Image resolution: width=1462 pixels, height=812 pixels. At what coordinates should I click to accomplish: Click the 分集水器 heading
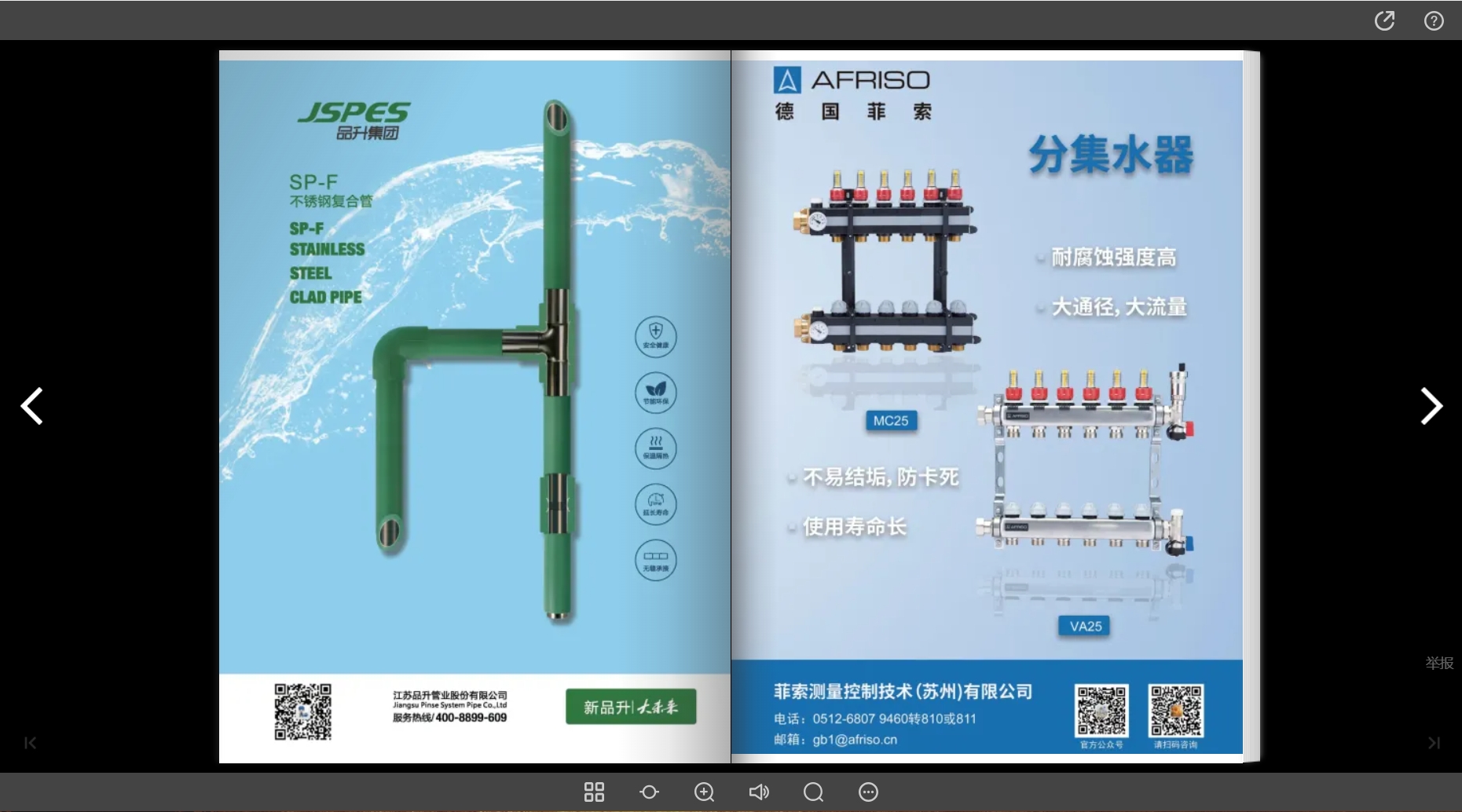1111,155
